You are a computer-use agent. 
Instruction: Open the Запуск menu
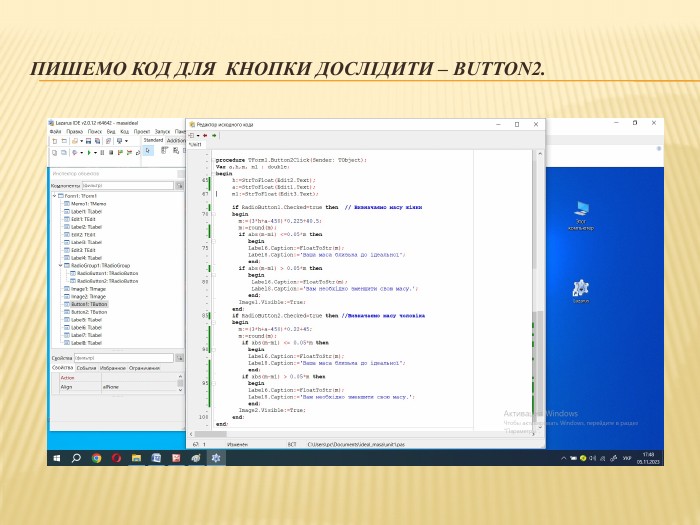pos(162,132)
